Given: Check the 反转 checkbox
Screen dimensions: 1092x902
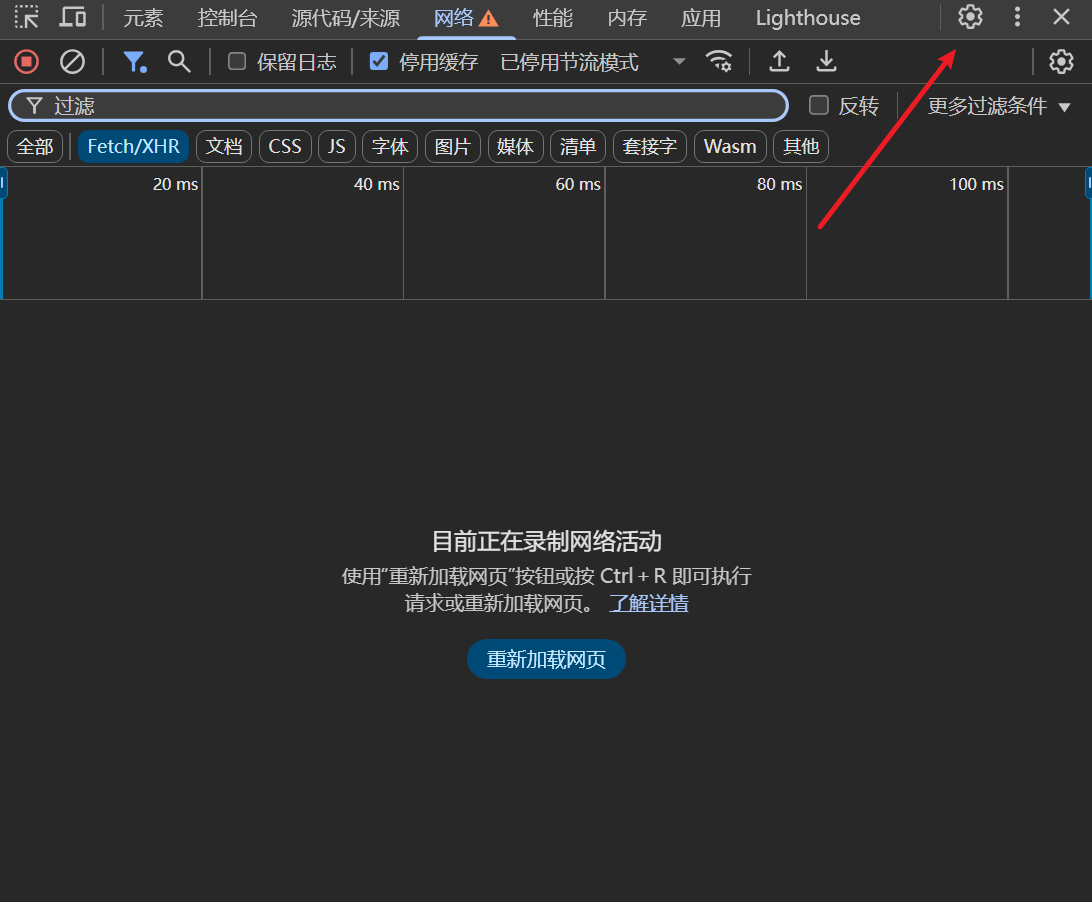Looking at the screenshot, I should (819, 106).
